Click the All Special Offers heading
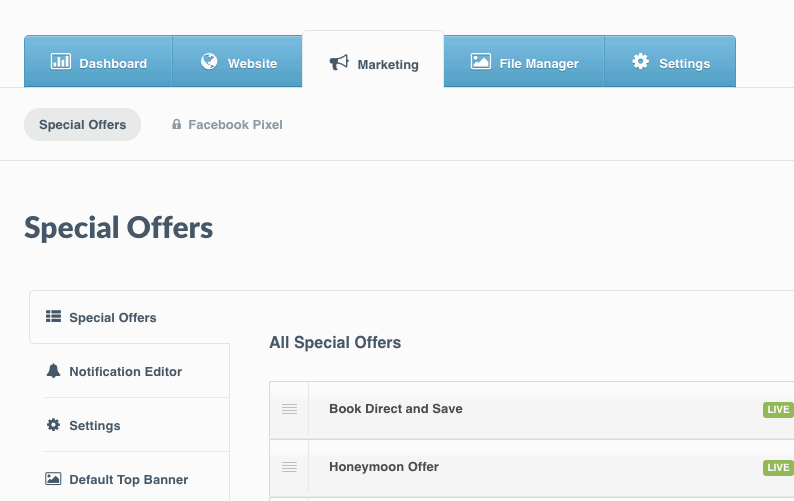Image resolution: width=794 pixels, height=501 pixels. [x=335, y=342]
